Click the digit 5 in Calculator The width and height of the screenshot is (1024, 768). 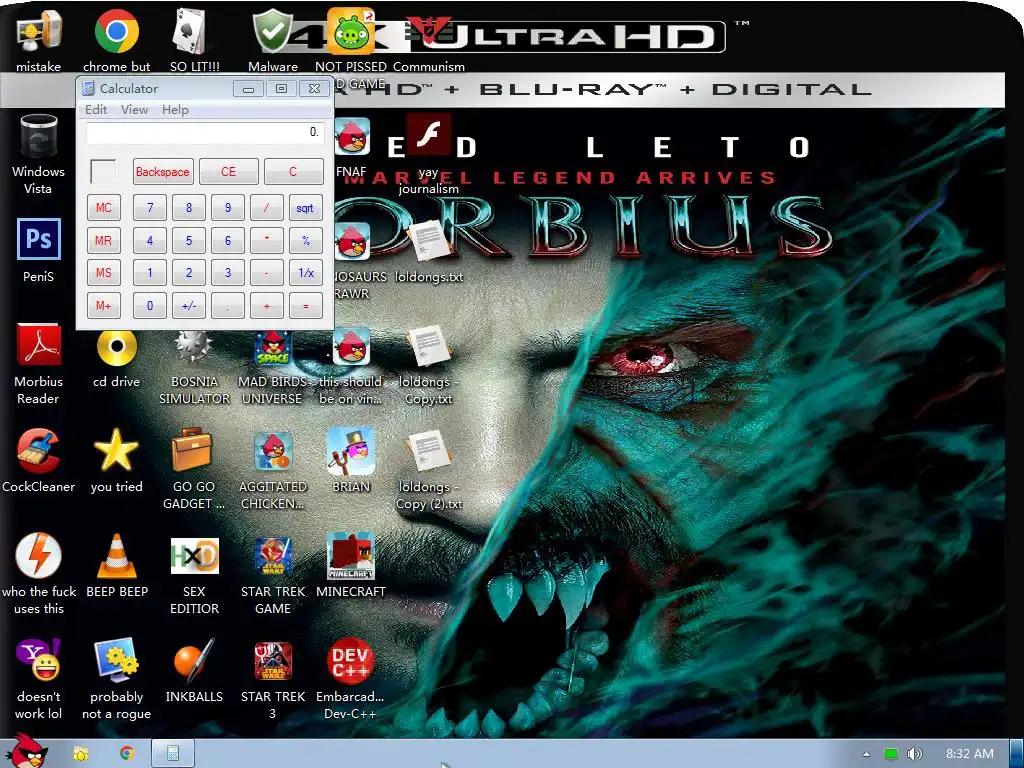(189, 240)
